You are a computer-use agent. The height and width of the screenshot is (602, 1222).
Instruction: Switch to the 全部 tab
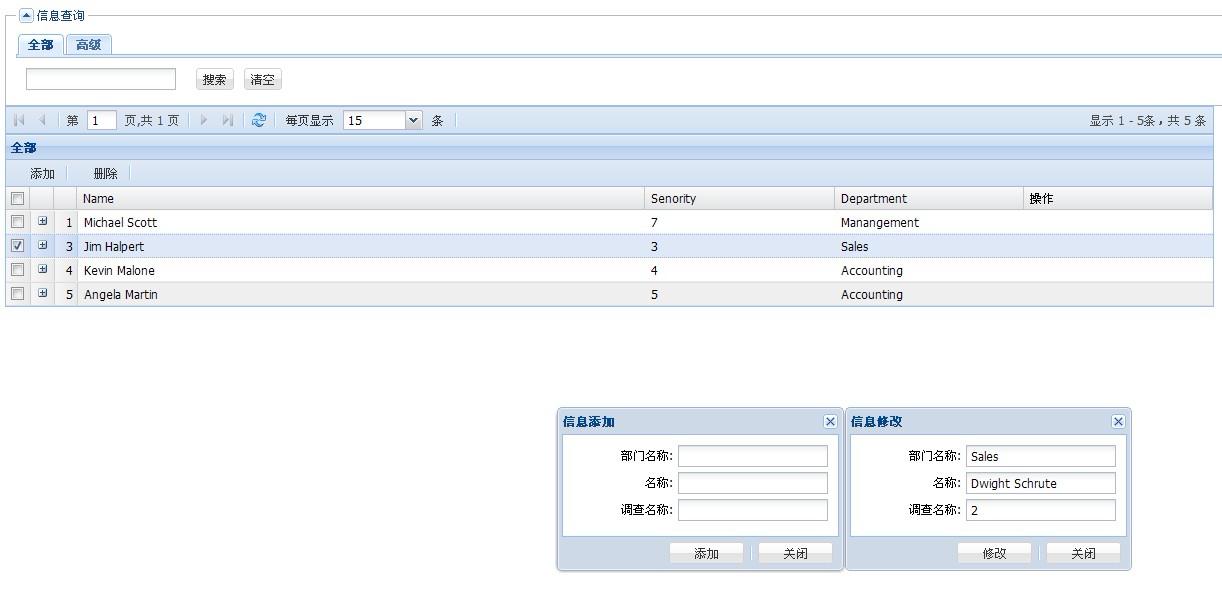point(40,45)
